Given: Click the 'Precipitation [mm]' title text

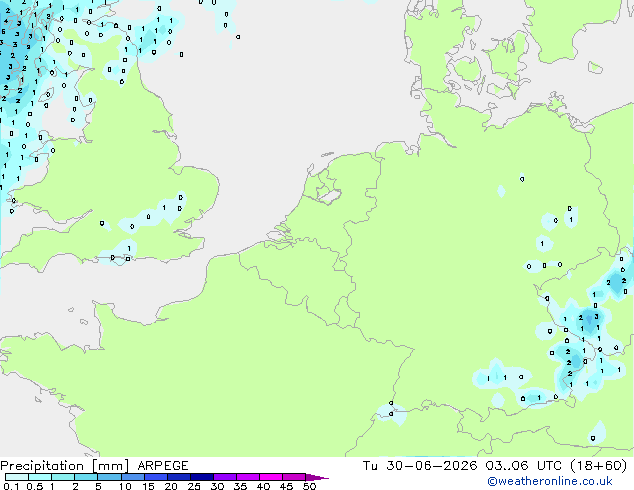Looking at the screenshot, I should (x=64, y=466).
